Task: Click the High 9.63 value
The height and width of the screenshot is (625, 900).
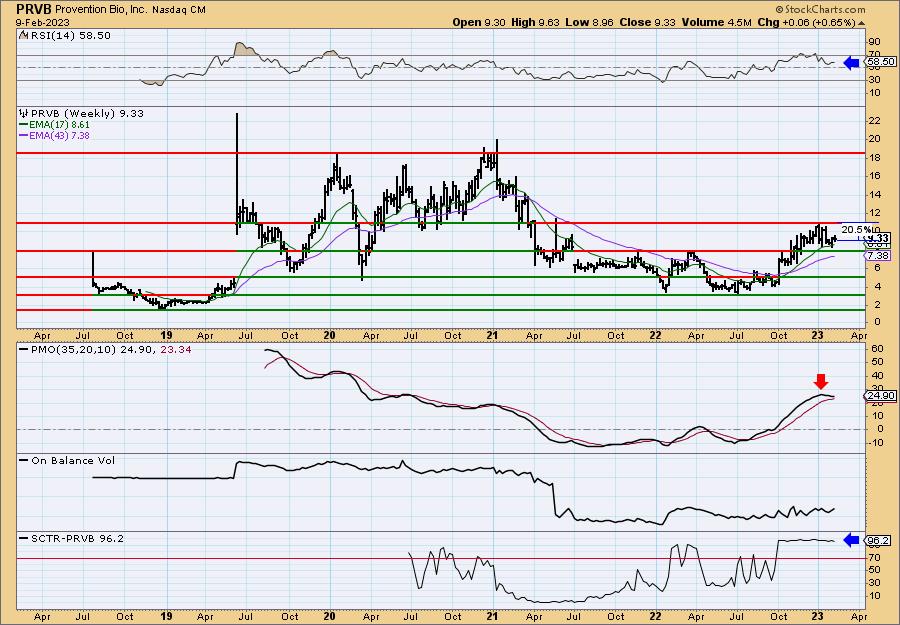Action: [x=536, y=22]
